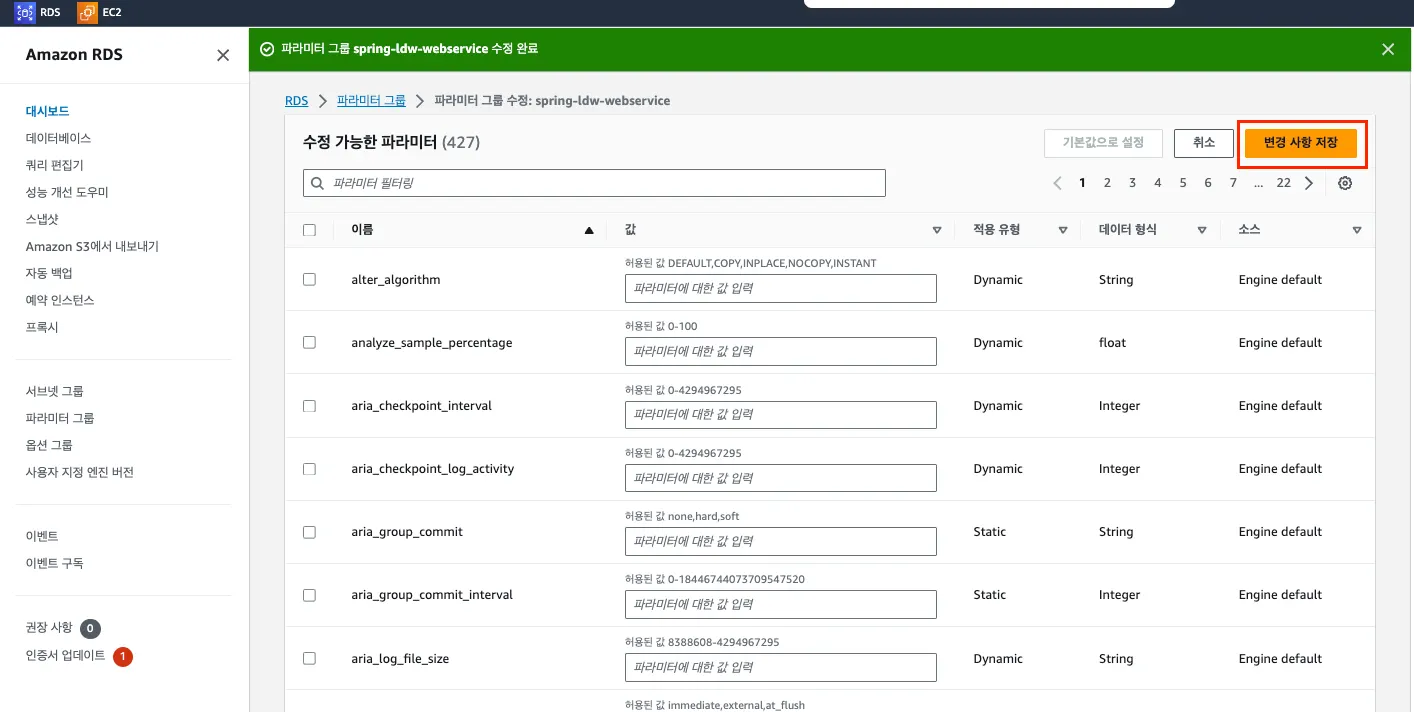Open the 값 column filter dropdown
1414x712 pixels.
[x=937, y=230]
